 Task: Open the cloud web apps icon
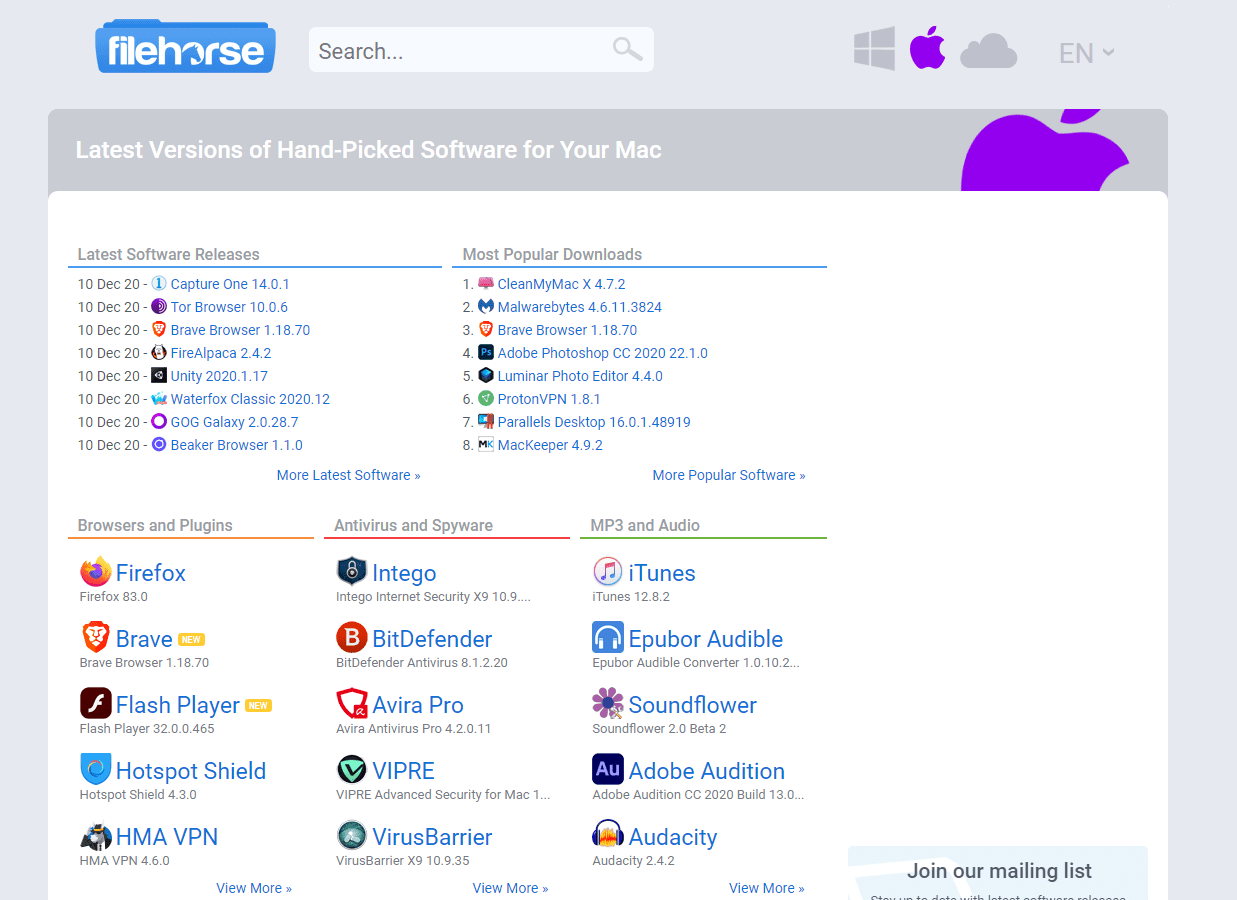pos(988,52)
